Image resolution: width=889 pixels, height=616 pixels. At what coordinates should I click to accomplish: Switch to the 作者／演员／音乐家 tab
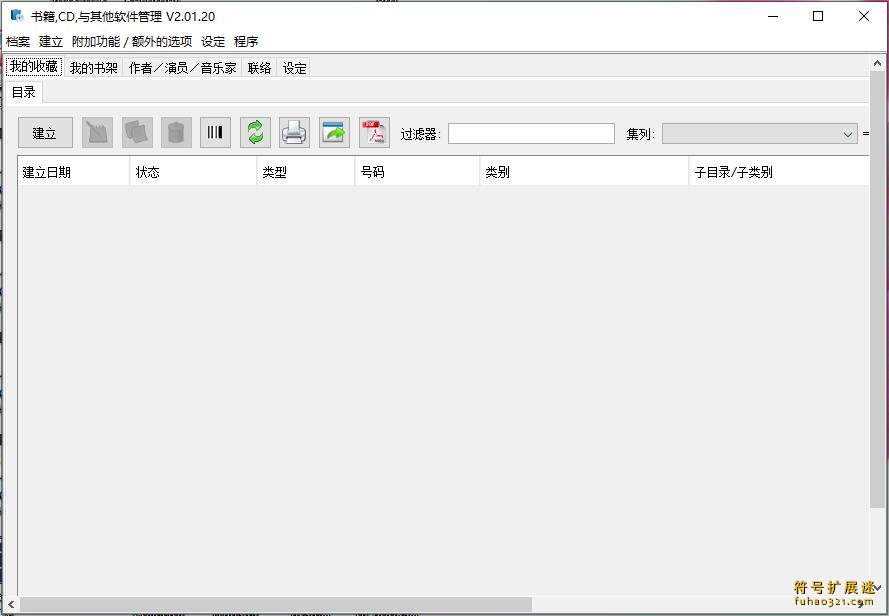coord(182,68)
